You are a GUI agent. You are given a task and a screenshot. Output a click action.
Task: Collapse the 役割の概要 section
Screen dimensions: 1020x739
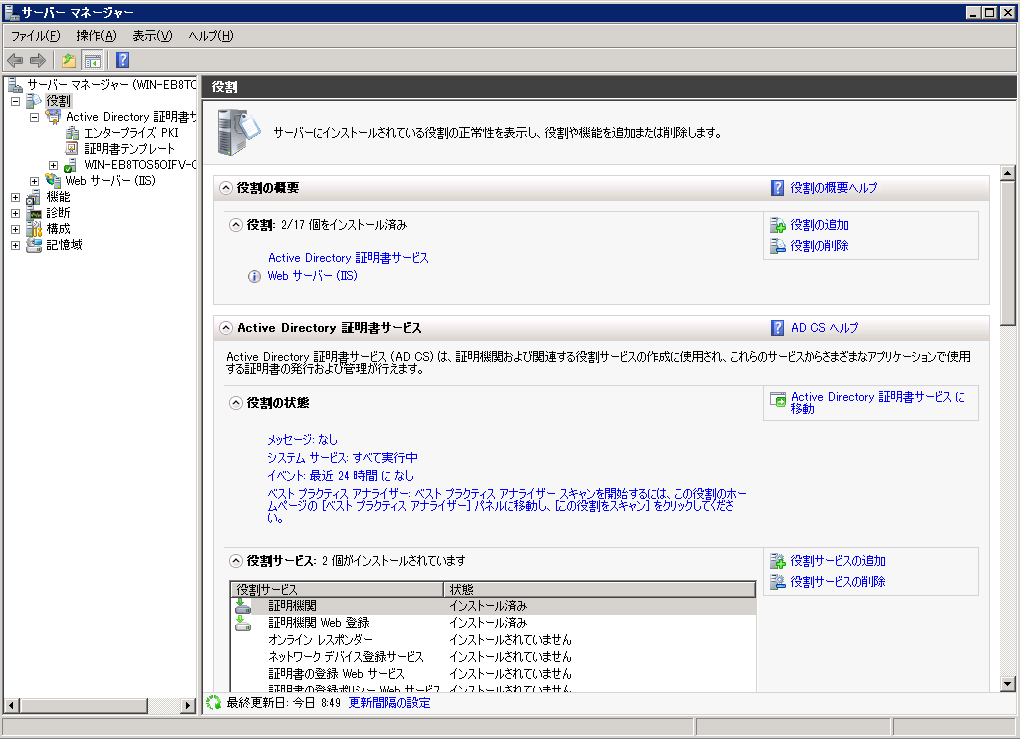[226, 188]
